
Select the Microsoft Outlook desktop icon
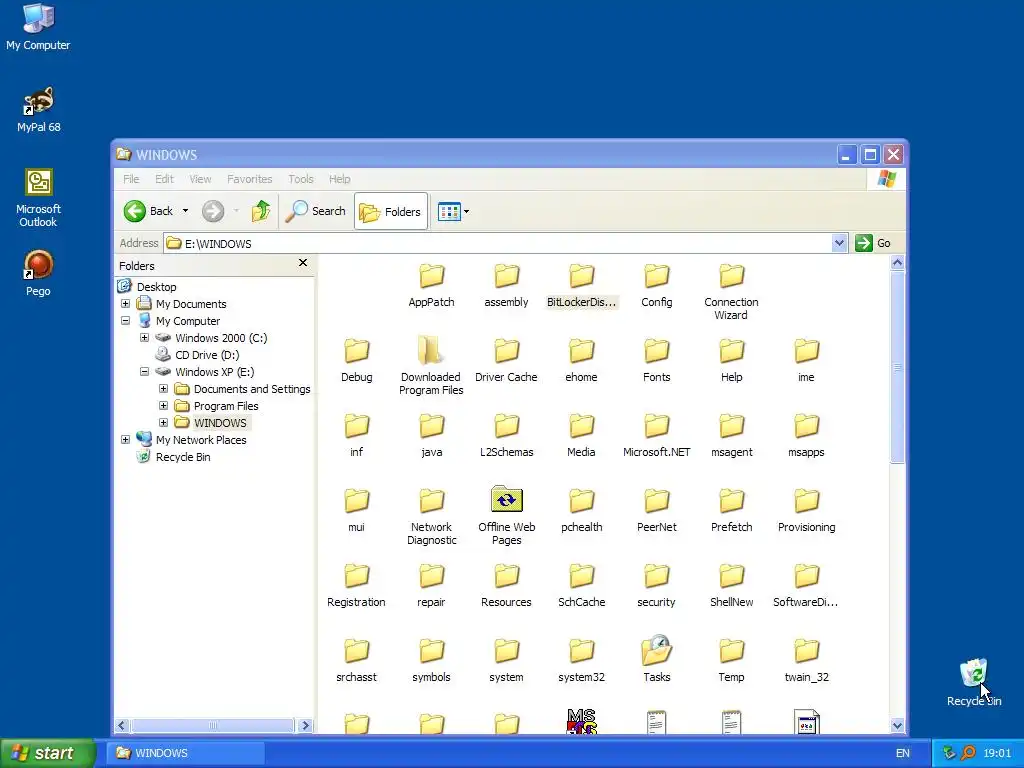39,198
